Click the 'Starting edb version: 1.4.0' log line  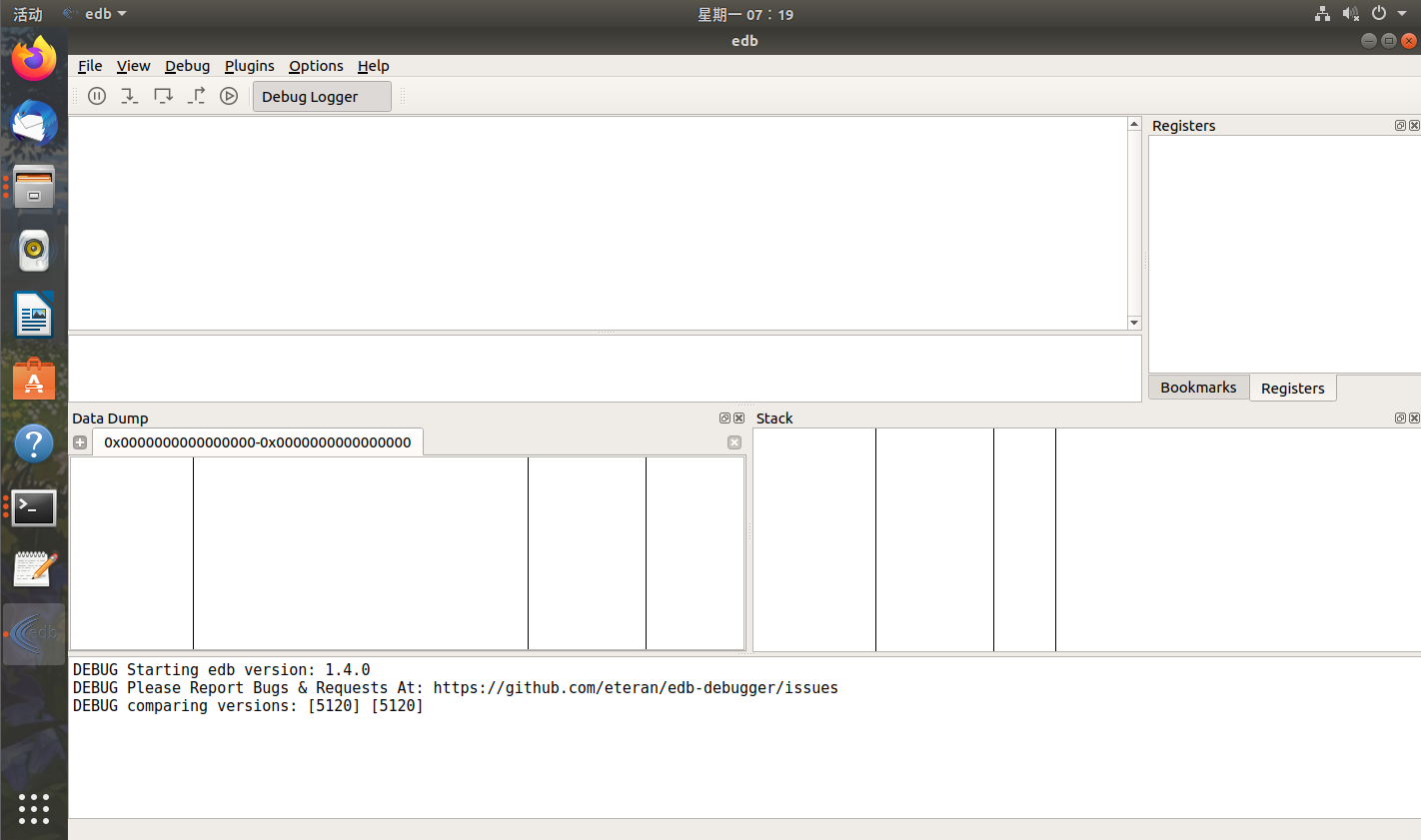click(222, 670)
